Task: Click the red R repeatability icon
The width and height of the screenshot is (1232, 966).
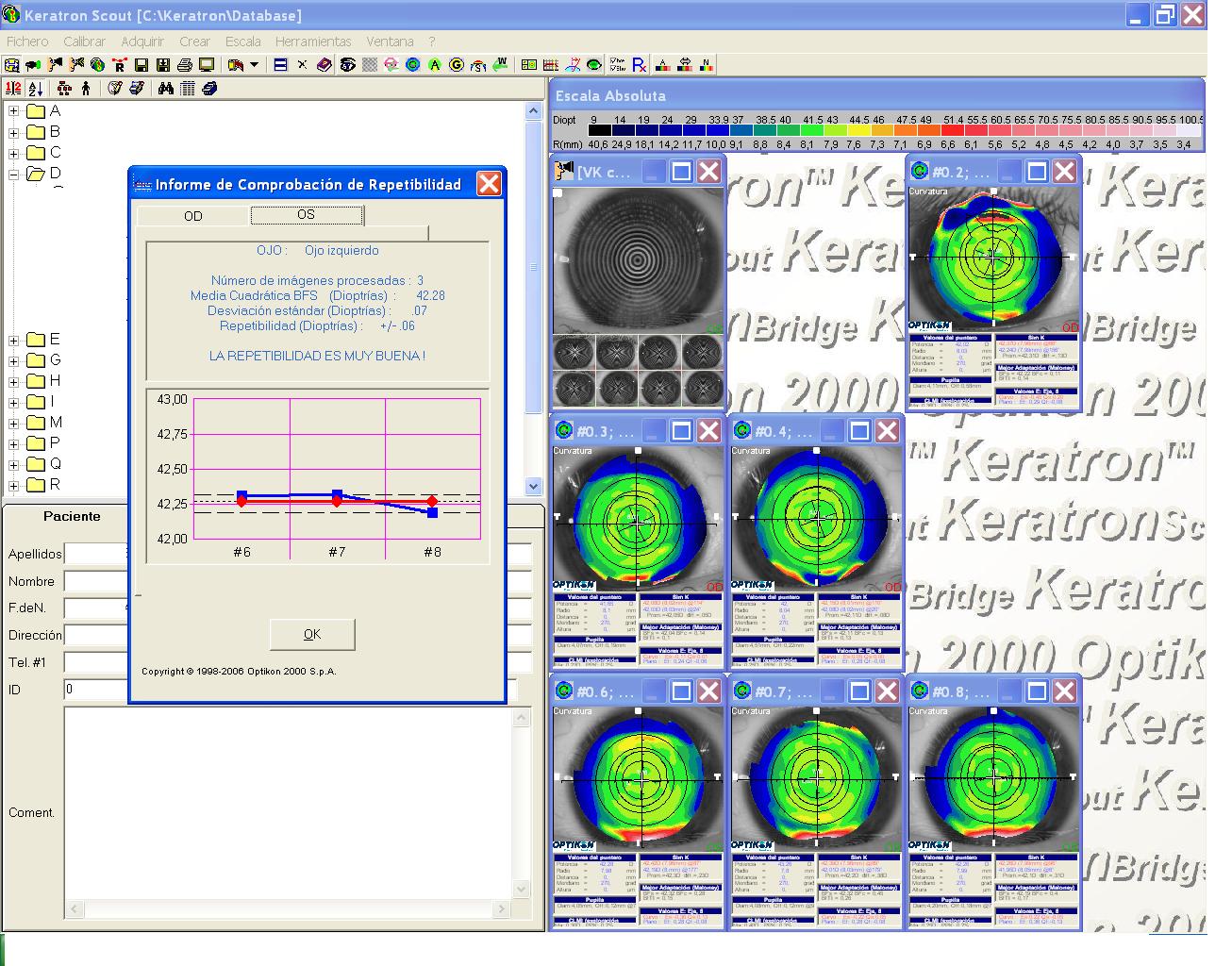Action: point(119,65)
